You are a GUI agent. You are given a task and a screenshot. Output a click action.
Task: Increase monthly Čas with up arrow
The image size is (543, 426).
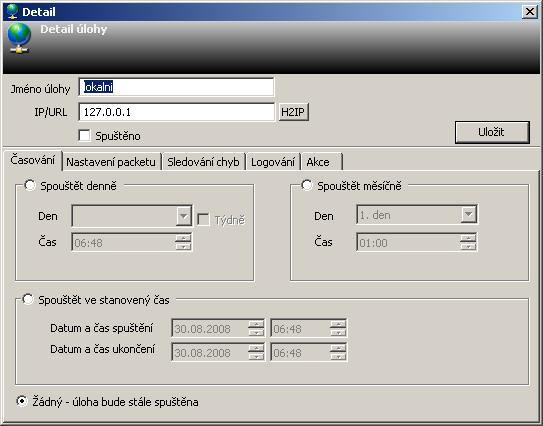(x=468, y=238)
